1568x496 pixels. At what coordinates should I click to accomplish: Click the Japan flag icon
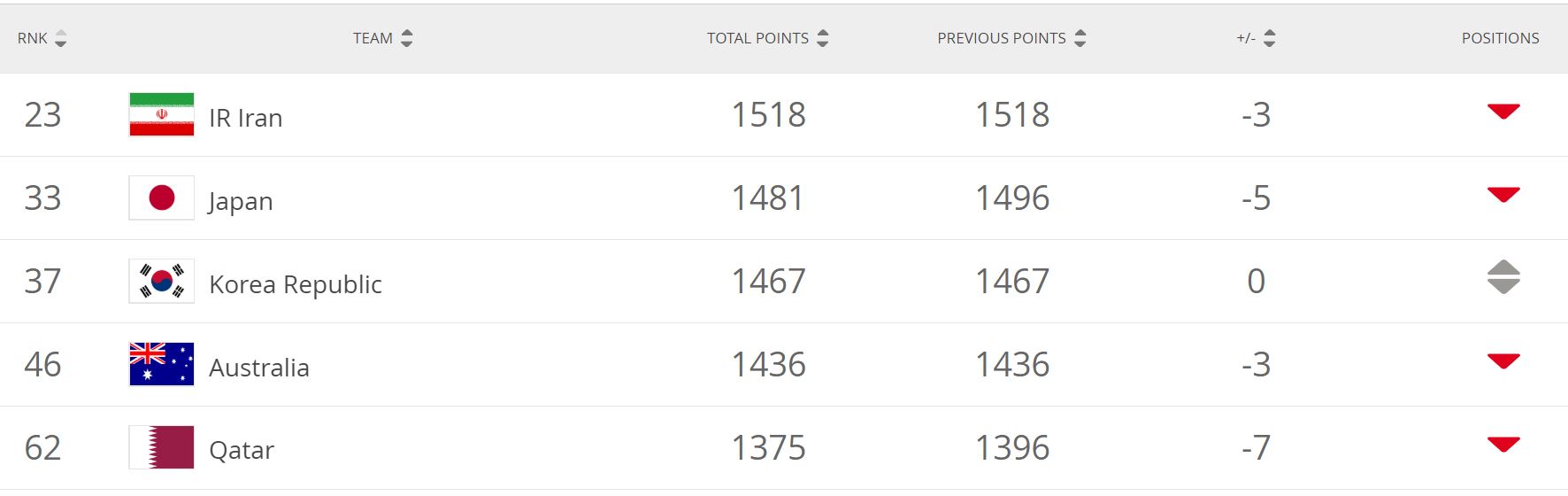click(x=161, y=198)
